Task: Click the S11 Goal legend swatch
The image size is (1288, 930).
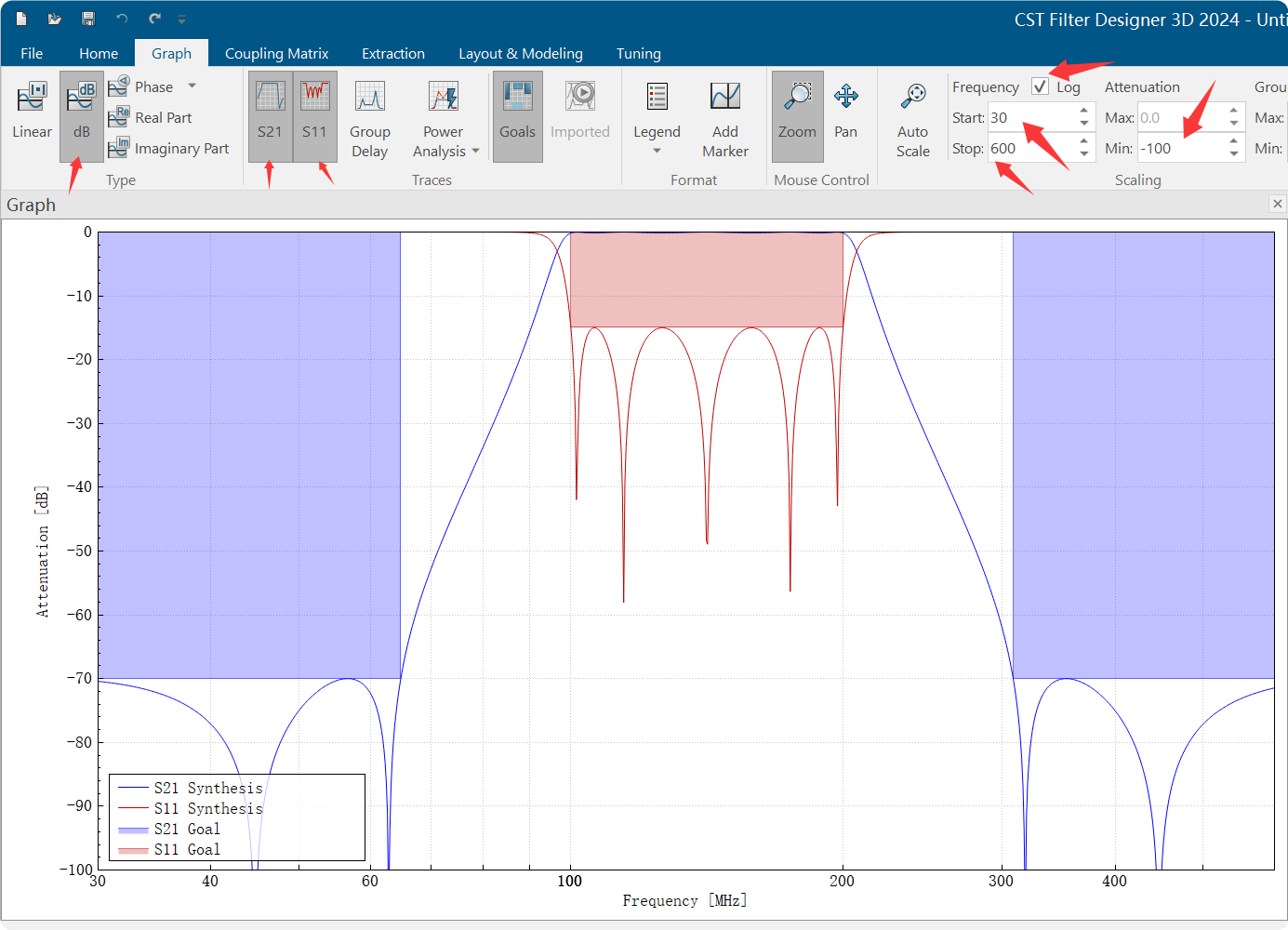Action: pos(133,850)
